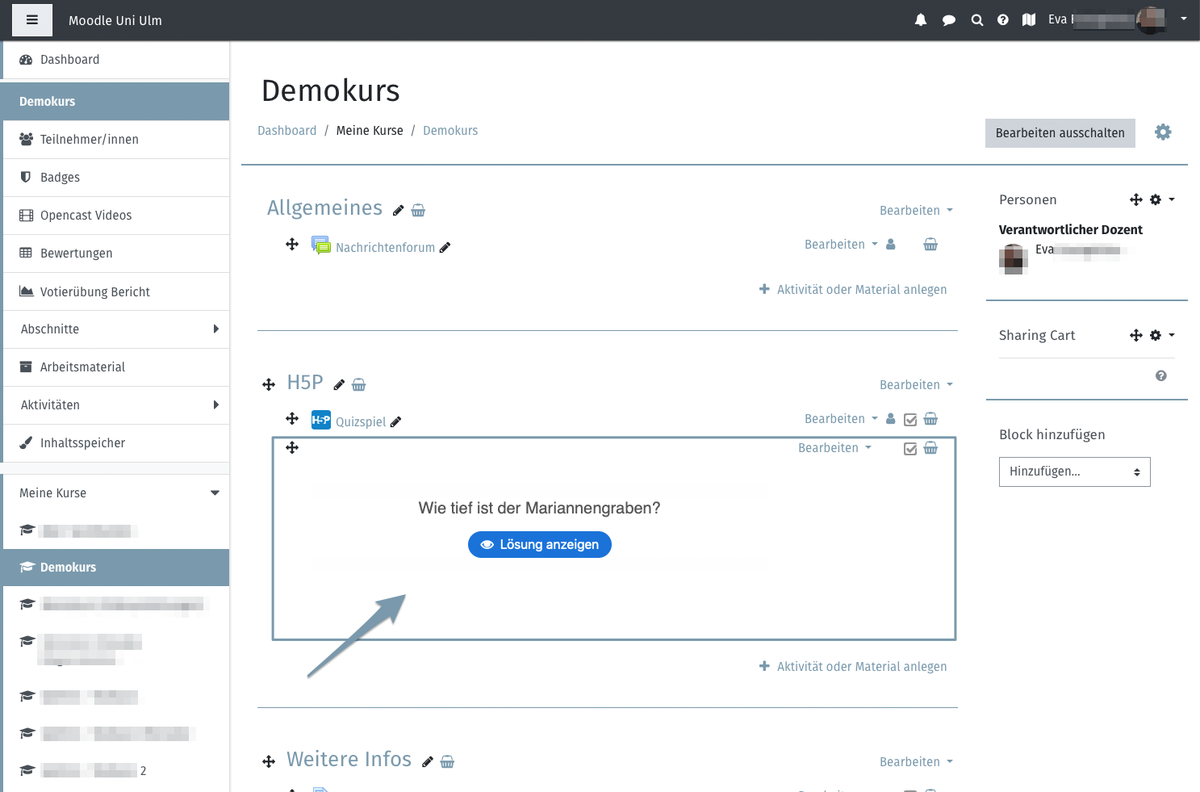The image size is (1200, 792).
Task: Expand Bearbeiten dropdown for Nachrichtenforum
Action: tap(840, 244)
